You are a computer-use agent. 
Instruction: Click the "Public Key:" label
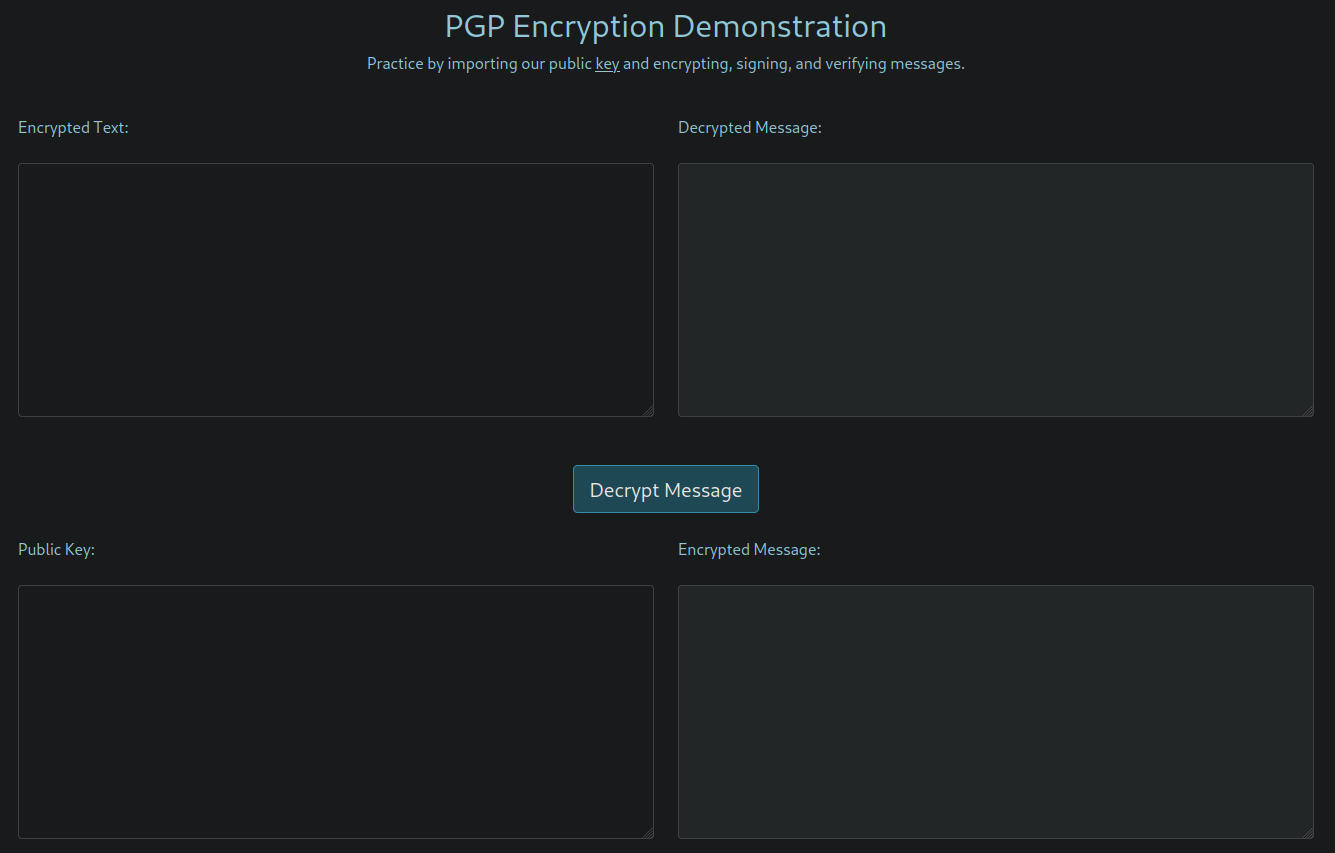tap(56, 550)
